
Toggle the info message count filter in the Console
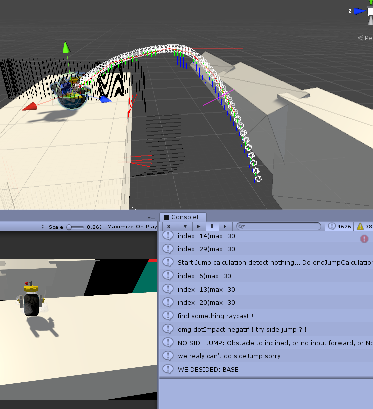tap(339, 226)
